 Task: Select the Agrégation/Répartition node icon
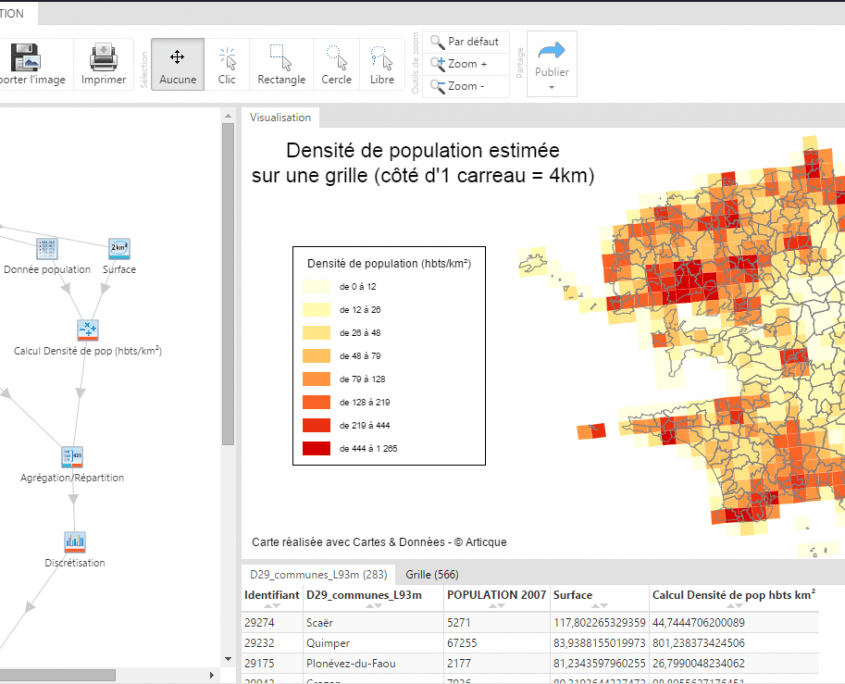click(x=72, y=457)
